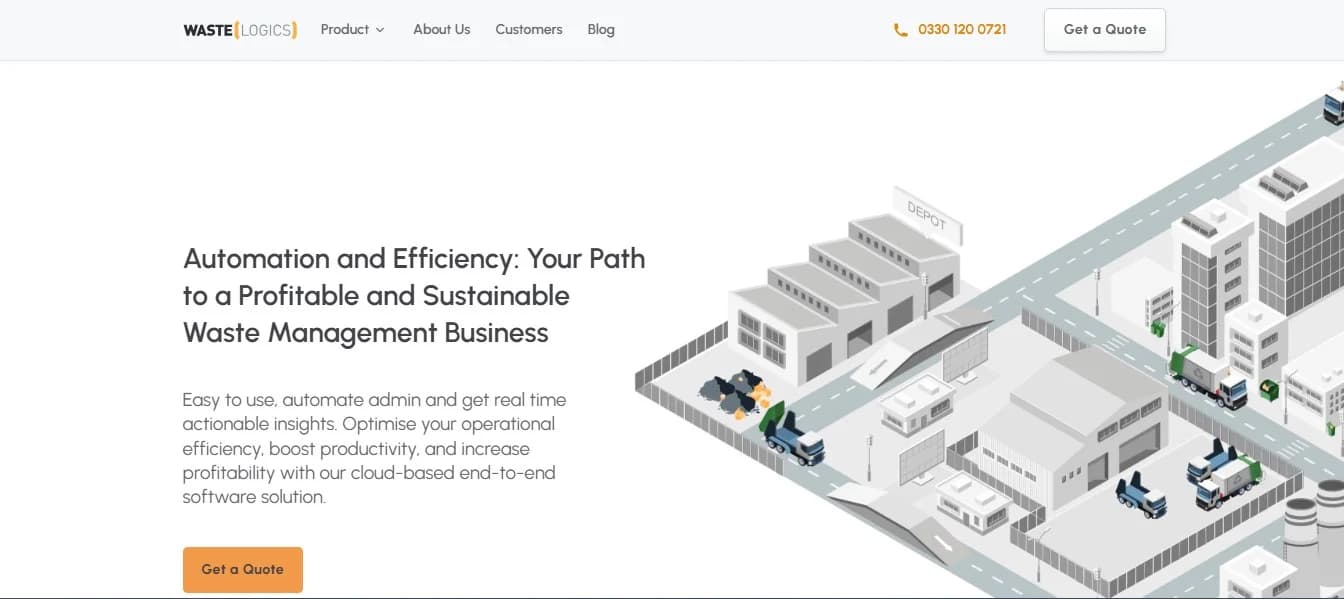Open the Product navigation dropdown
The image size is (1344, 599).
[x=345, y=30]
